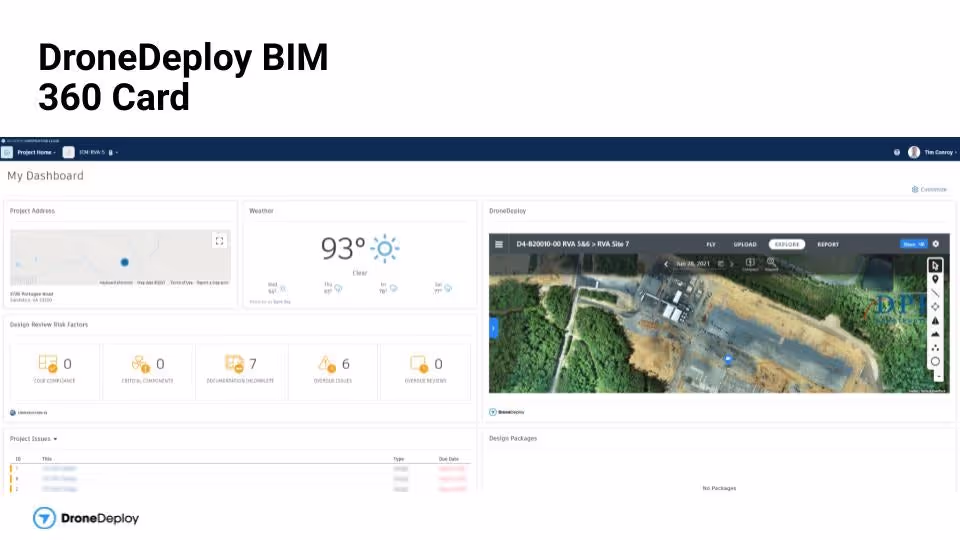
Task: Open the map date calendar picker
Action: tap(721, 264)
